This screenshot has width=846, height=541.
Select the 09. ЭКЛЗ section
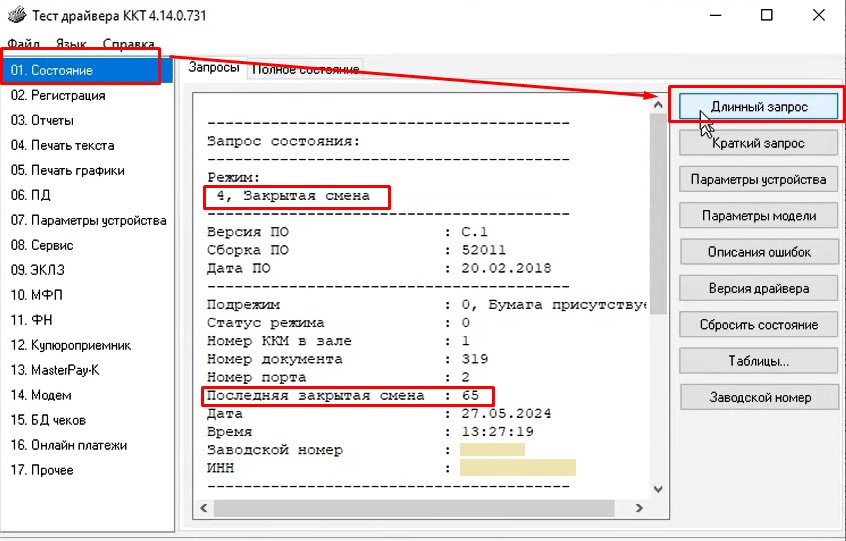(x=87, y=270)
